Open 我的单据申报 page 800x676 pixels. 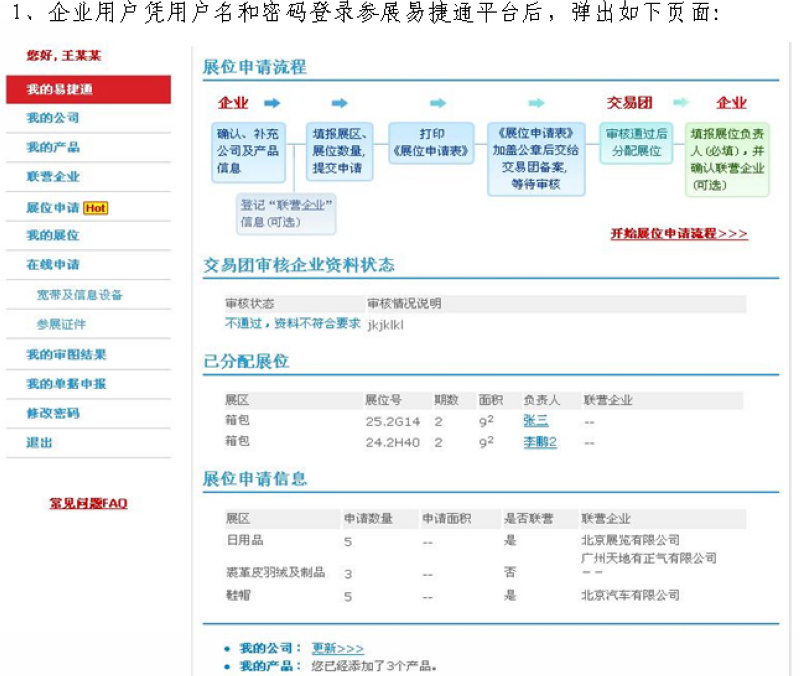pyautogui.click(x=66, y=383)
